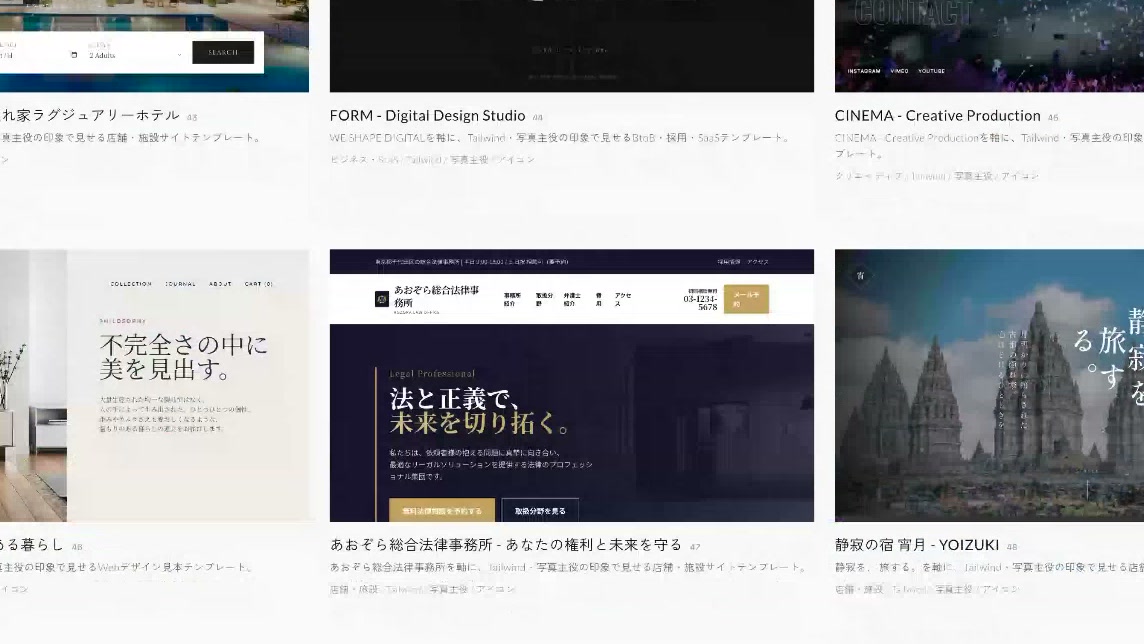Select 弁護士紹介 in law office nav
This screenshot has width=1144, height=644.
(x=572, y=299)
